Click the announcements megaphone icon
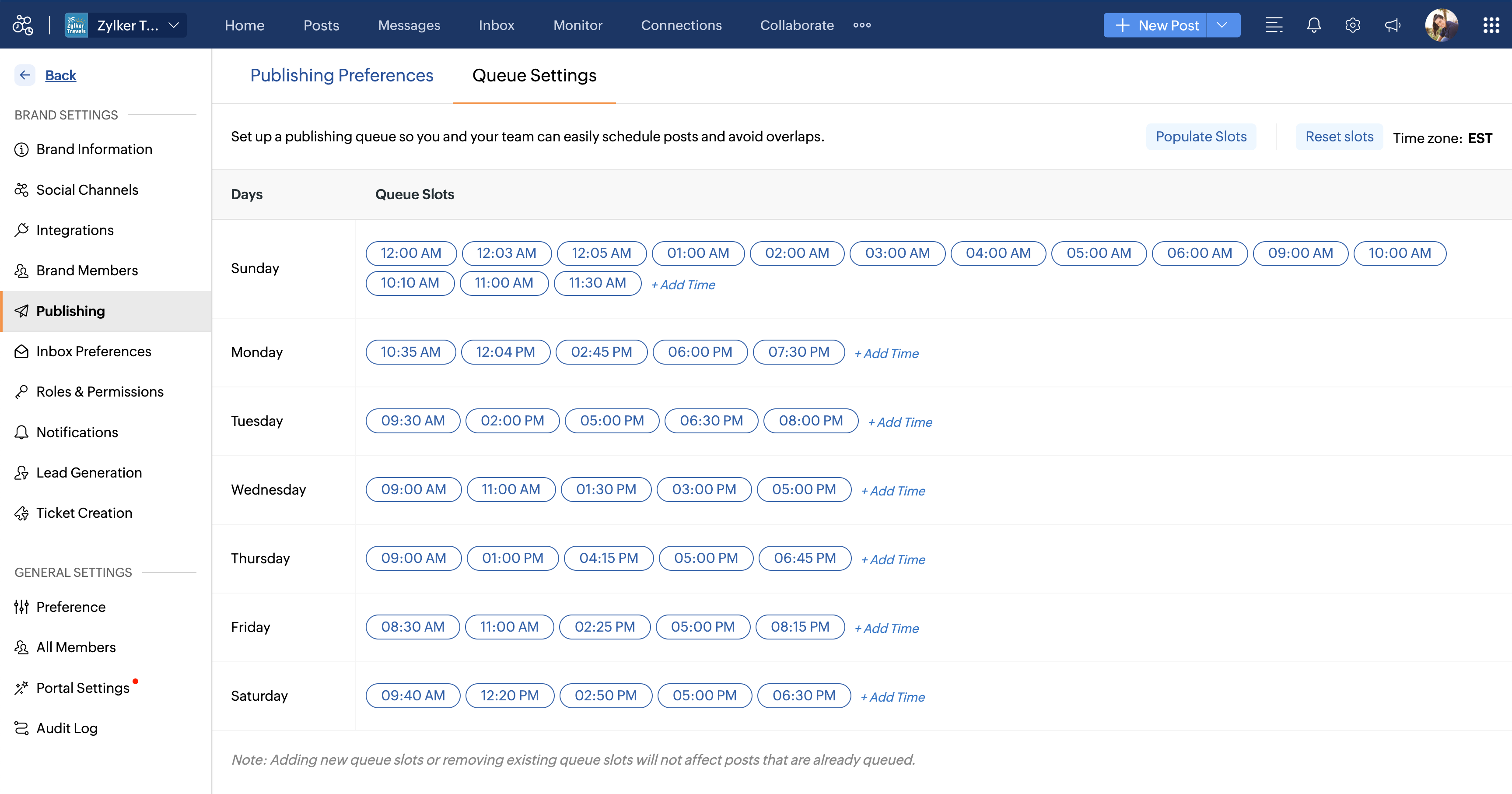 pyautogui.click(x=1392, y=25)
